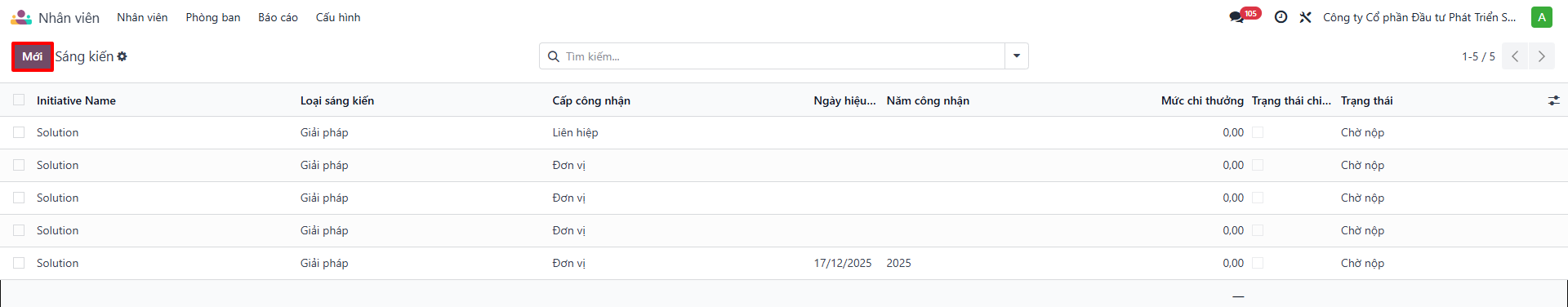1568x307 pixels.
Task: Click 0,00 in the 17/12/2025 row
Action: (x=1233, y=263)
